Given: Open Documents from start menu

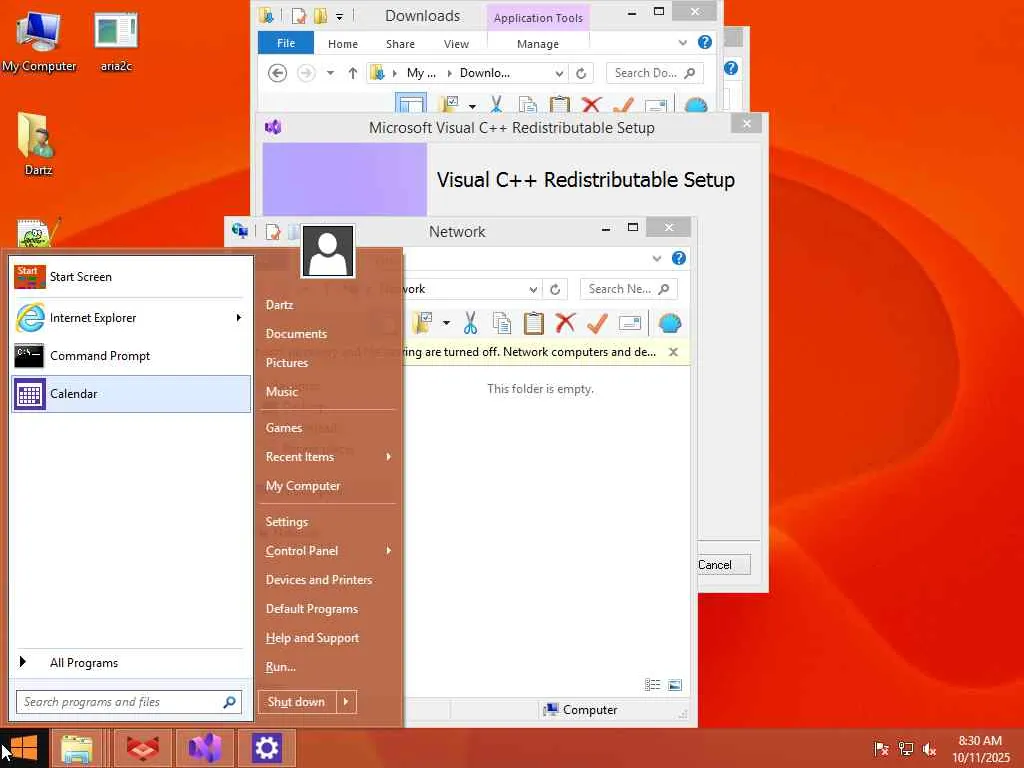Looking at the screenshot, I should [x=296, y=334].
